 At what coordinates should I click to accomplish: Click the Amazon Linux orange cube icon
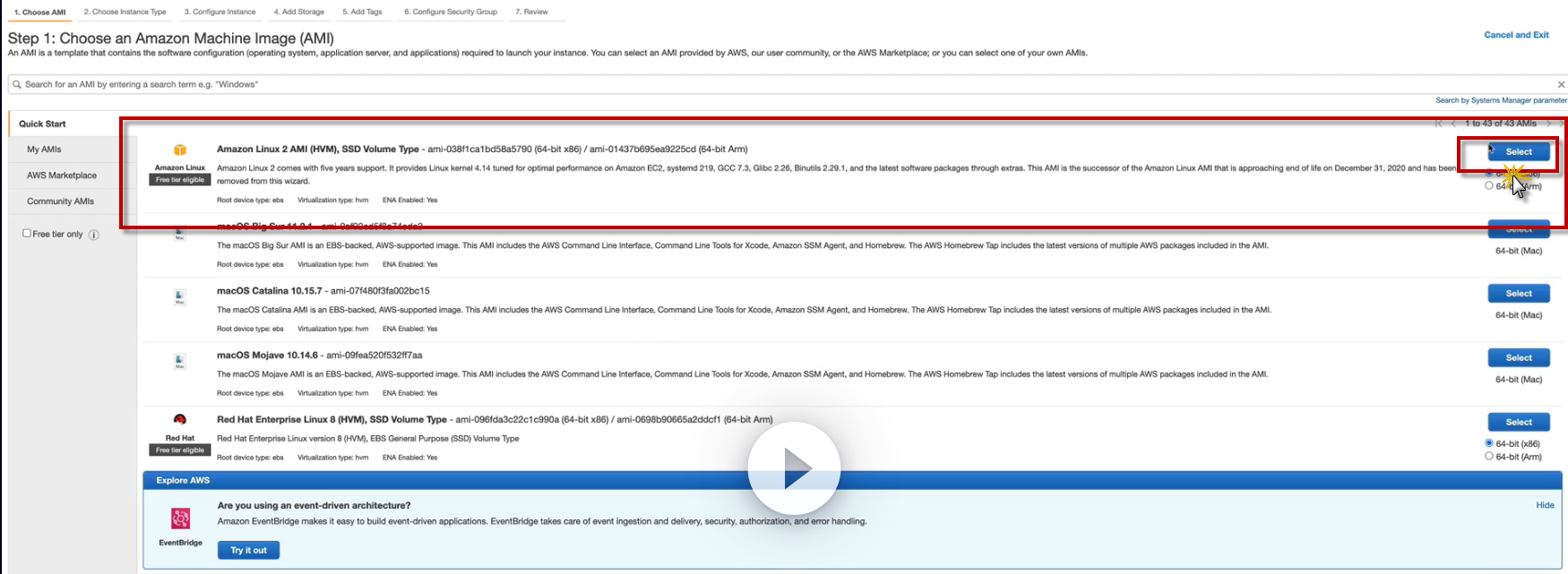[x=180, y=150]
